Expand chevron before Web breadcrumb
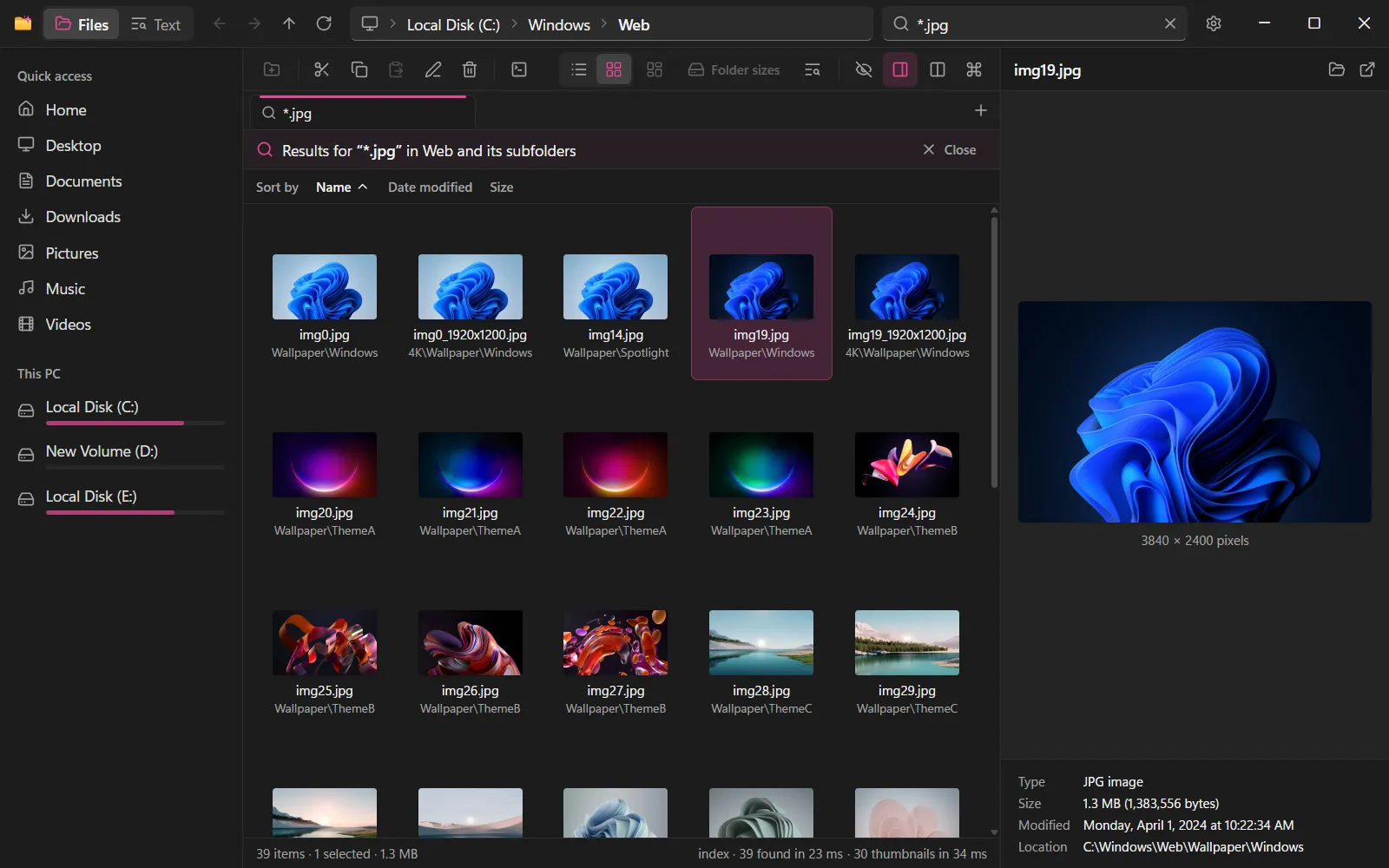This screenshot has width=1389, height=868. [x=604, y=23]
